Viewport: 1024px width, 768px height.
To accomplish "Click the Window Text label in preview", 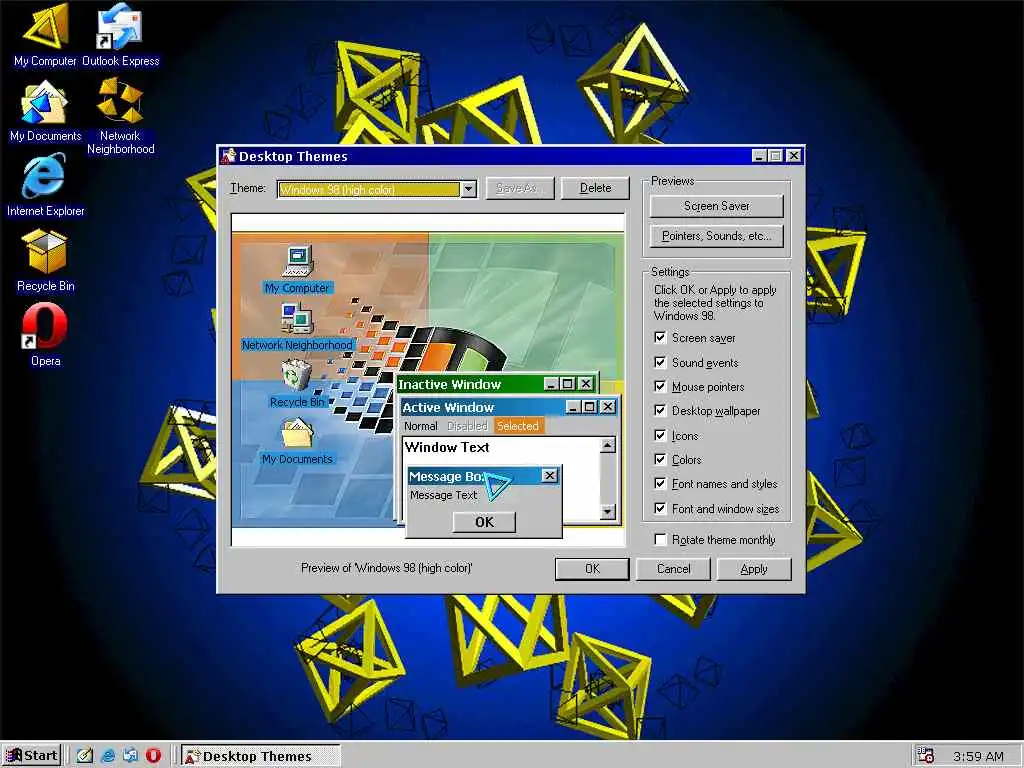I will [x=447, y=447].
